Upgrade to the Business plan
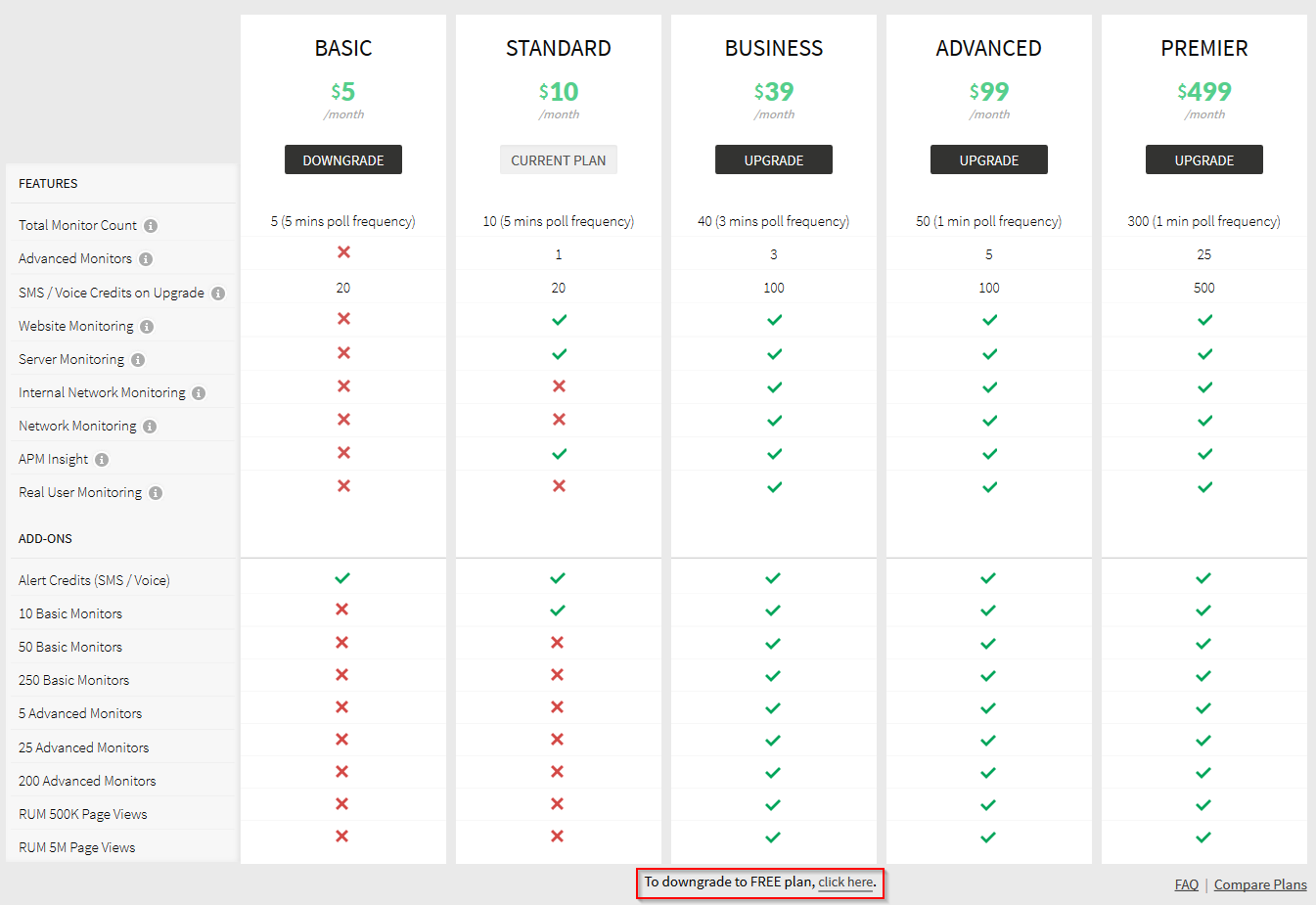This screenshot has height=905, width=1316. (773, 160)
